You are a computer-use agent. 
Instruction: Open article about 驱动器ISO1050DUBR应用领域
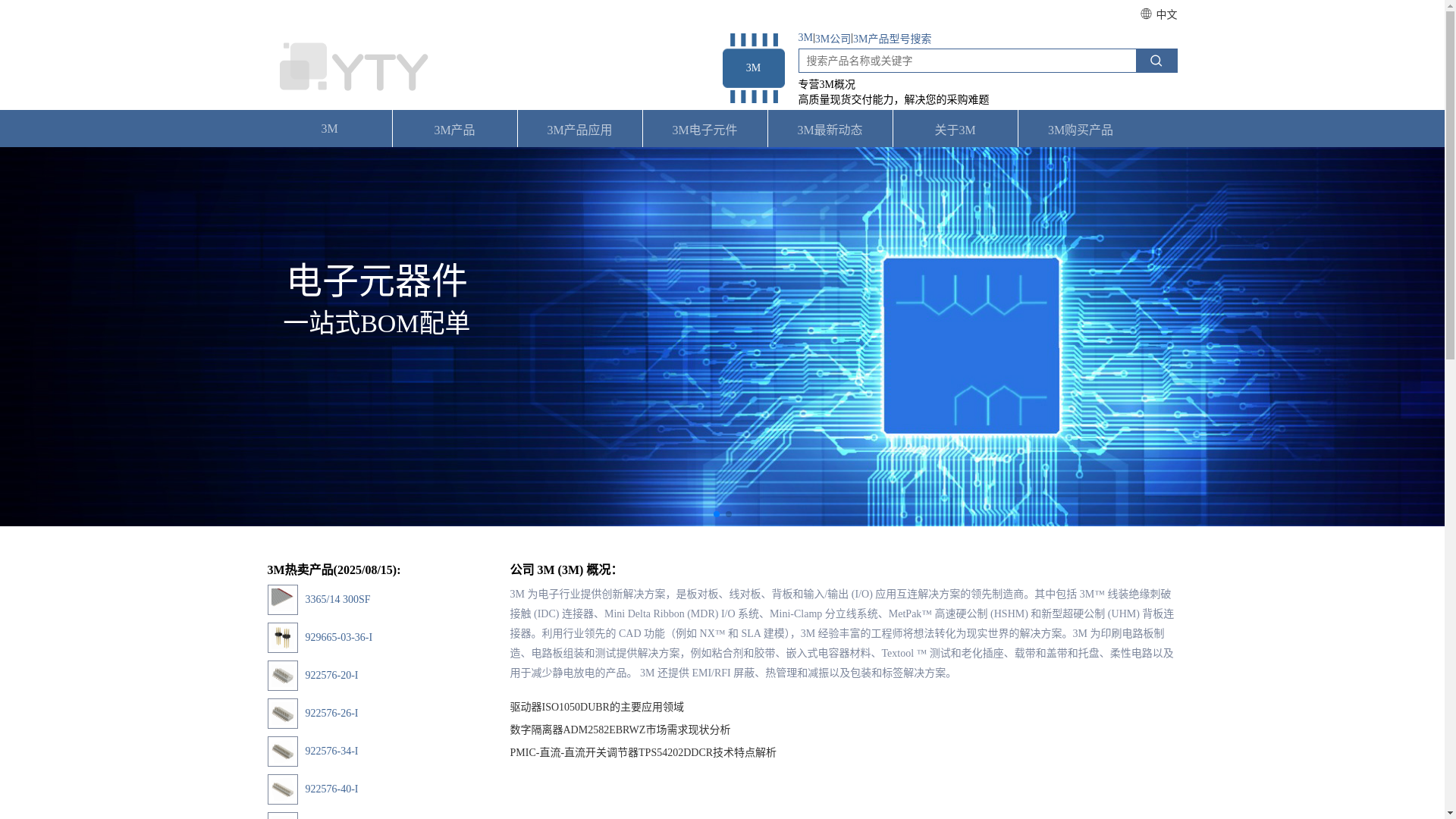point(597,708)
